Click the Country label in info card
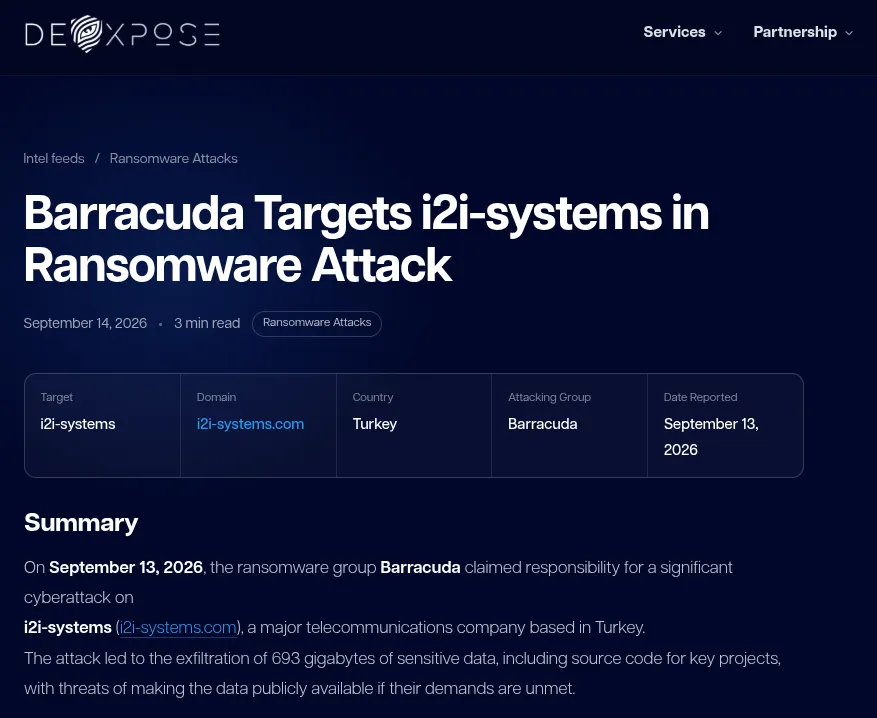 pyautogui.click(x=373, y=397)
